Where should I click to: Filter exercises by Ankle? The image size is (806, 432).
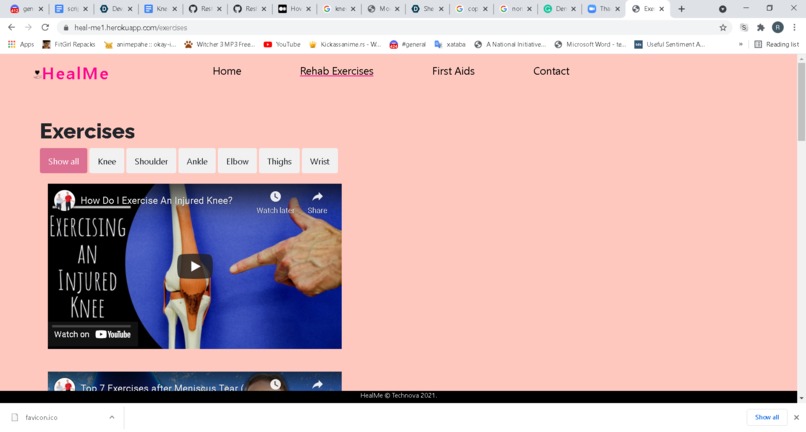197,161
